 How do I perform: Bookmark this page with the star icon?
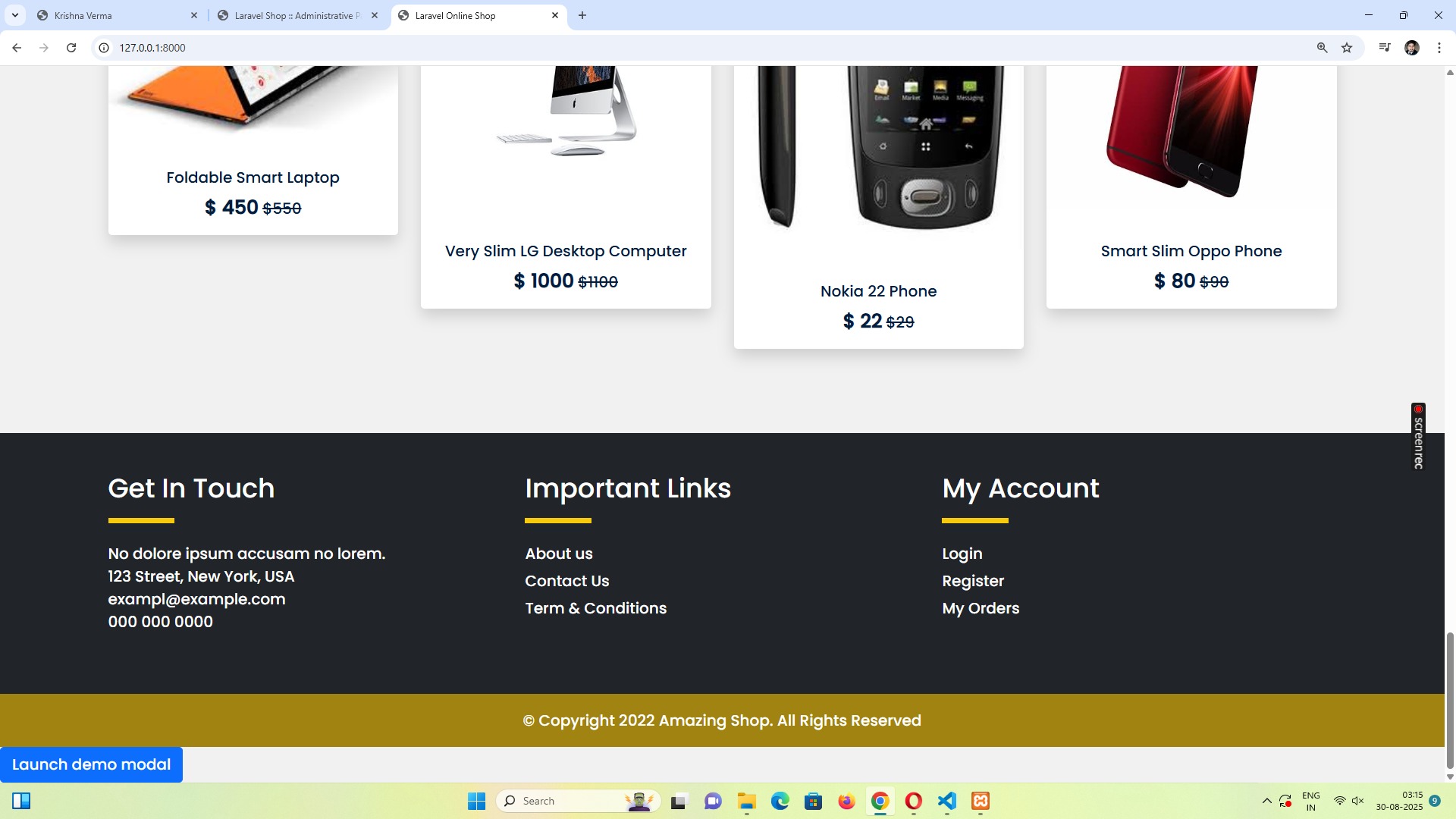point(1347,48)
